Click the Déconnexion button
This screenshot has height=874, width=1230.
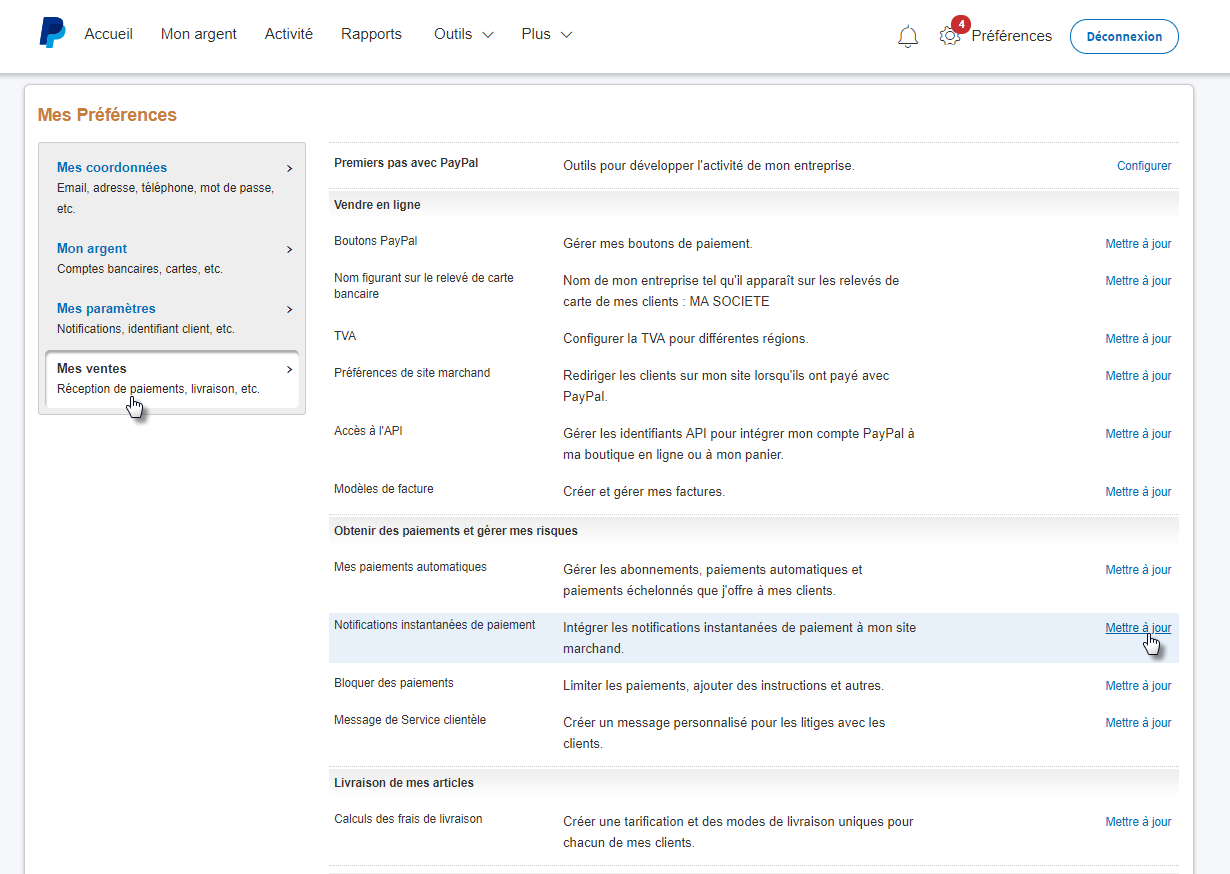point(1124,36)
